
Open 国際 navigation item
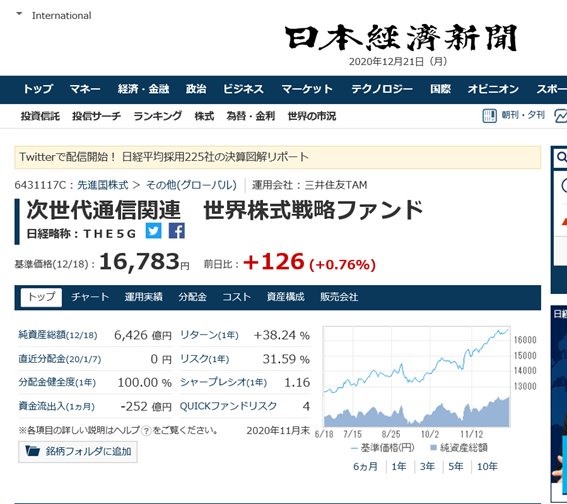pyautogui.click(x=440, y=89)
